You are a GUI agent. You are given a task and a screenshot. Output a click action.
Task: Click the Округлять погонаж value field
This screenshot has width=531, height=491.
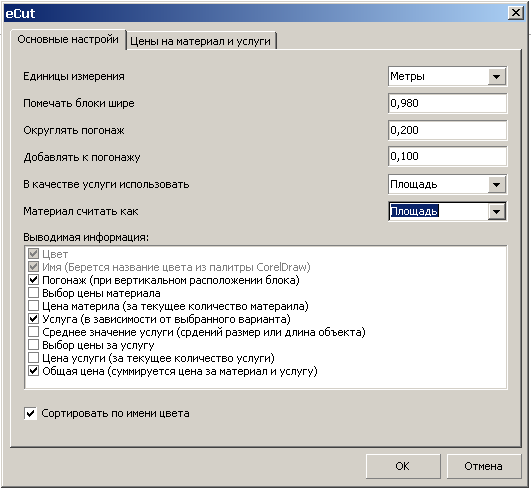click(x=447, y=130)
